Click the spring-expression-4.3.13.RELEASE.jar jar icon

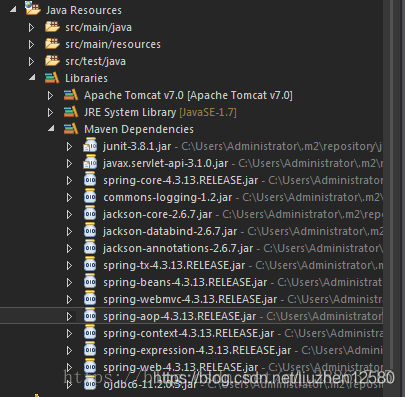pos(90,349)
